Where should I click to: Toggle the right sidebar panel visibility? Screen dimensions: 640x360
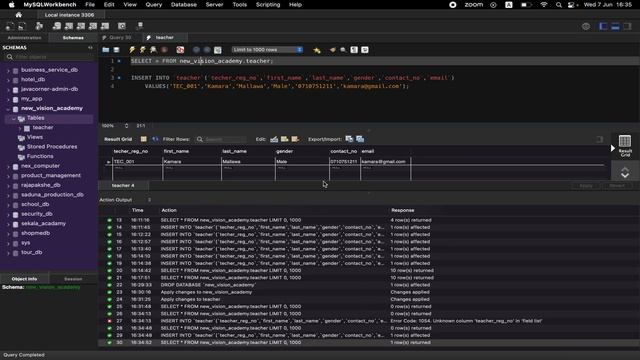(x=627, y=26)
